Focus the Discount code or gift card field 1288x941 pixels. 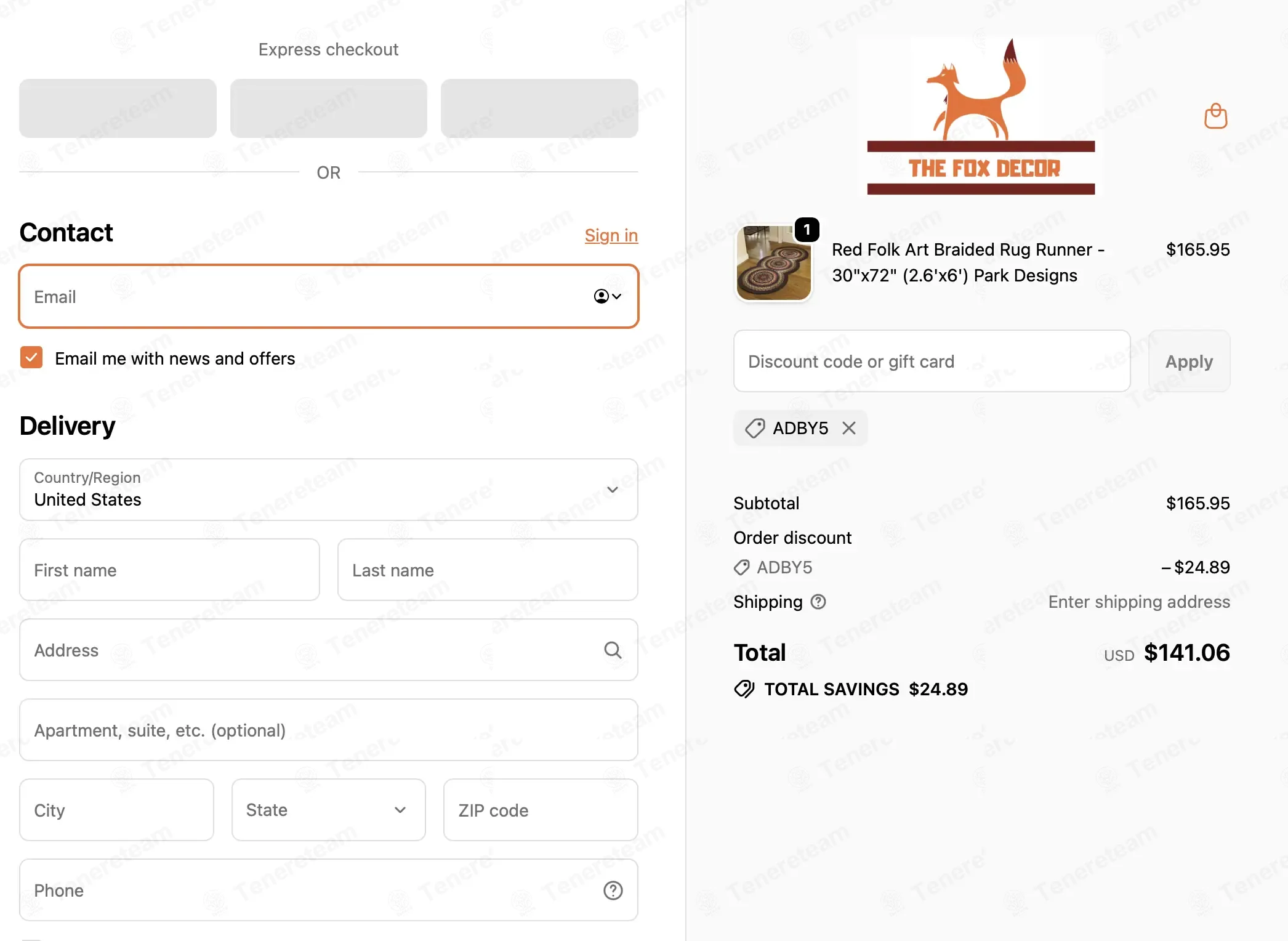point(932,361)
